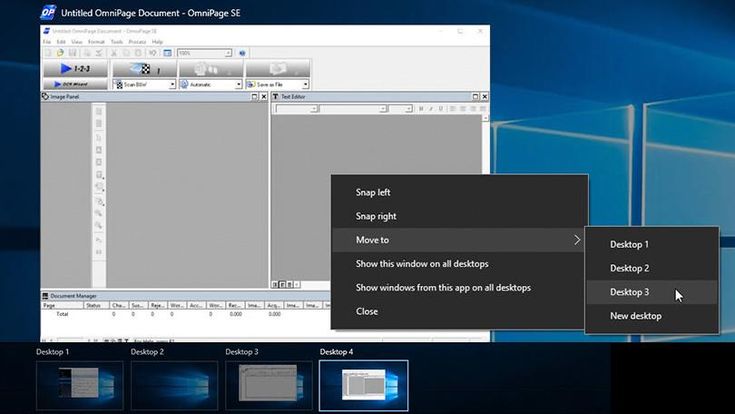Click the export results toolbox button
735x414 pixels.
(x=278, y=69)
